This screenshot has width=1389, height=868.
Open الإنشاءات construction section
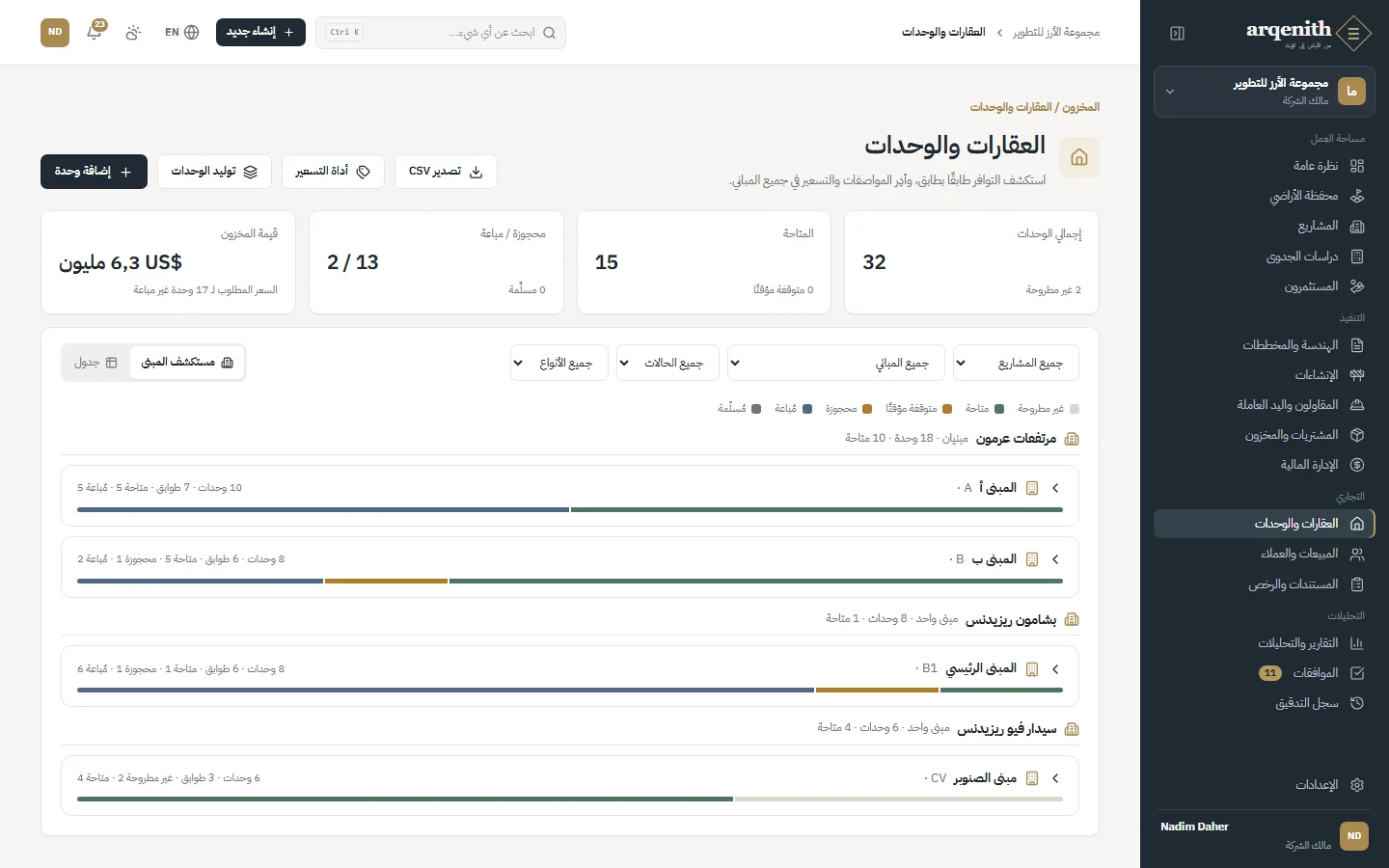coord(1264,375)
